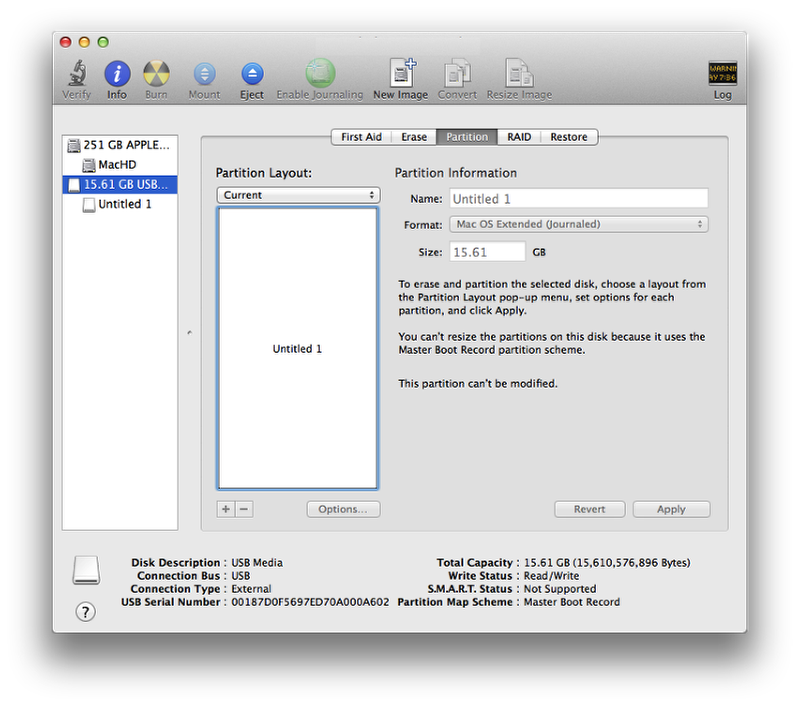Click the Apply button
800x707 pixels.
671,509
